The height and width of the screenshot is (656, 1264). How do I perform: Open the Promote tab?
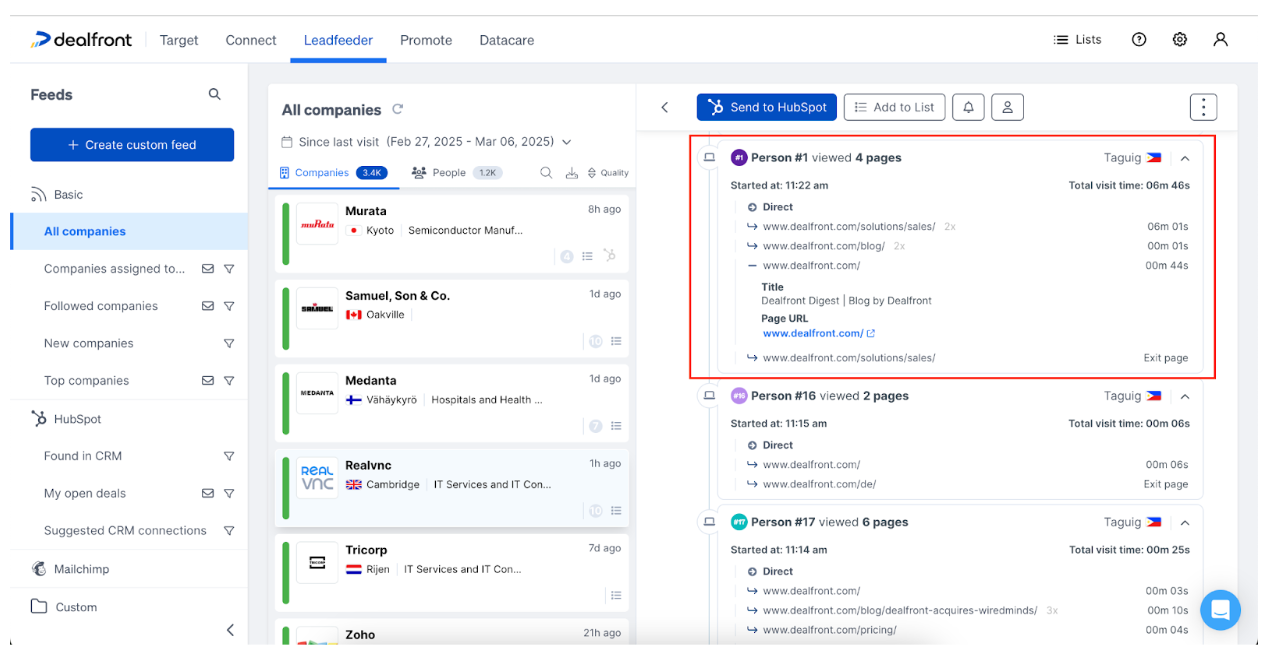click(426, 40)
